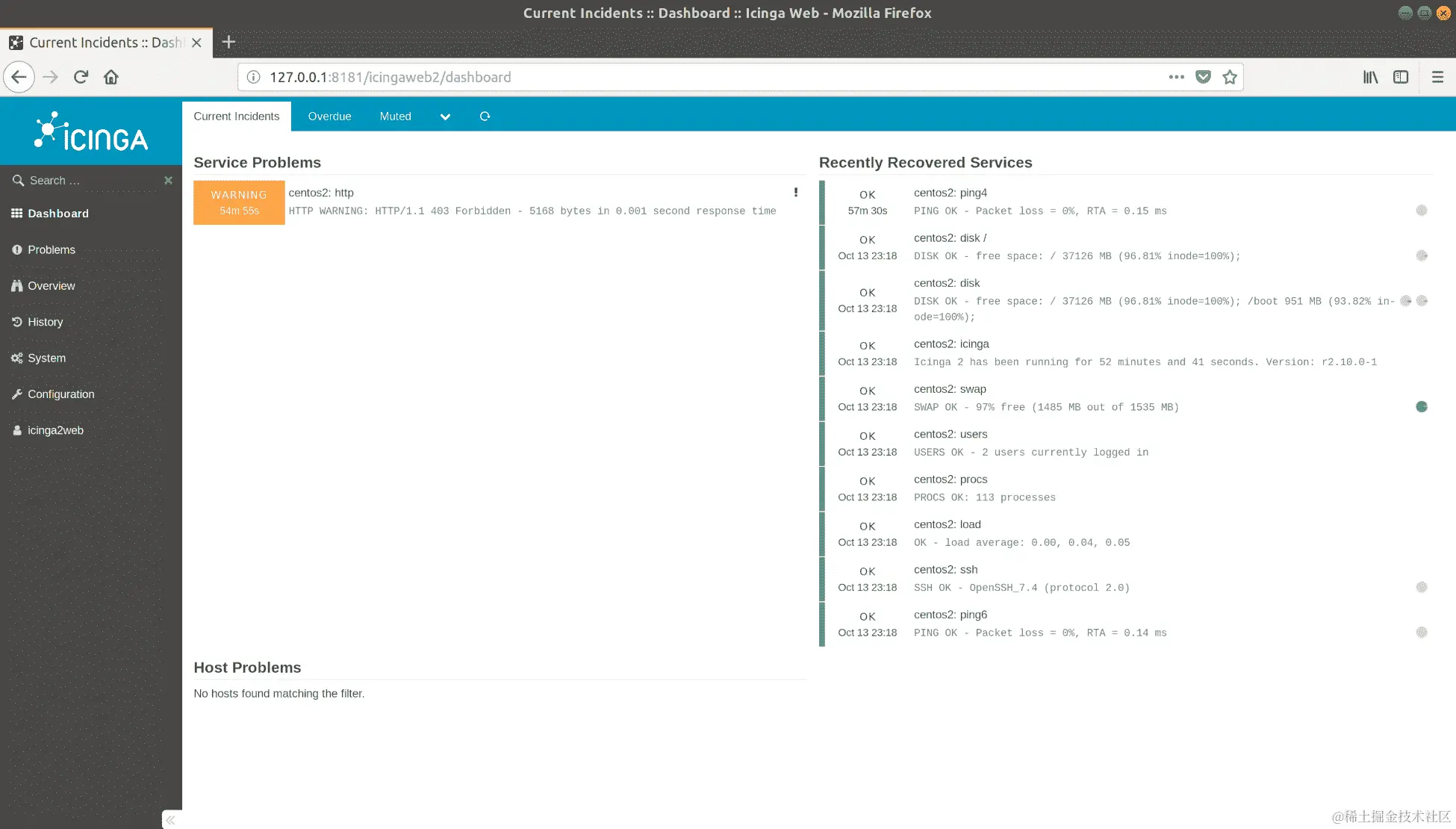The image size is (1456, 829).
Task: Collapse the sidebar with double-chevron
Action: (x=171, y=820)
